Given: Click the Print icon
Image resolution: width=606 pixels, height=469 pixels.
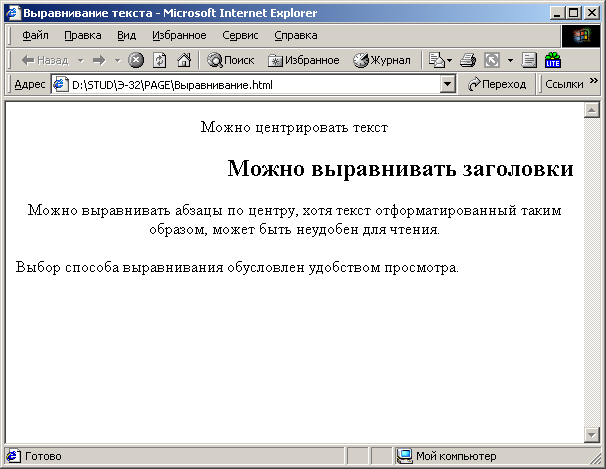Looking at the screenshot, I should click(x=468, y=60).
